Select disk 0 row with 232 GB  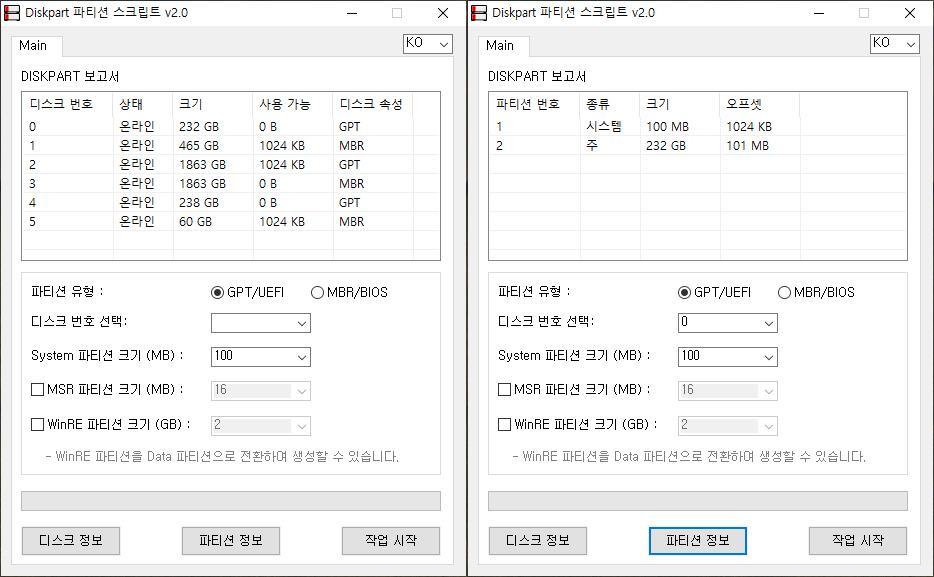(x=231, y=127)
